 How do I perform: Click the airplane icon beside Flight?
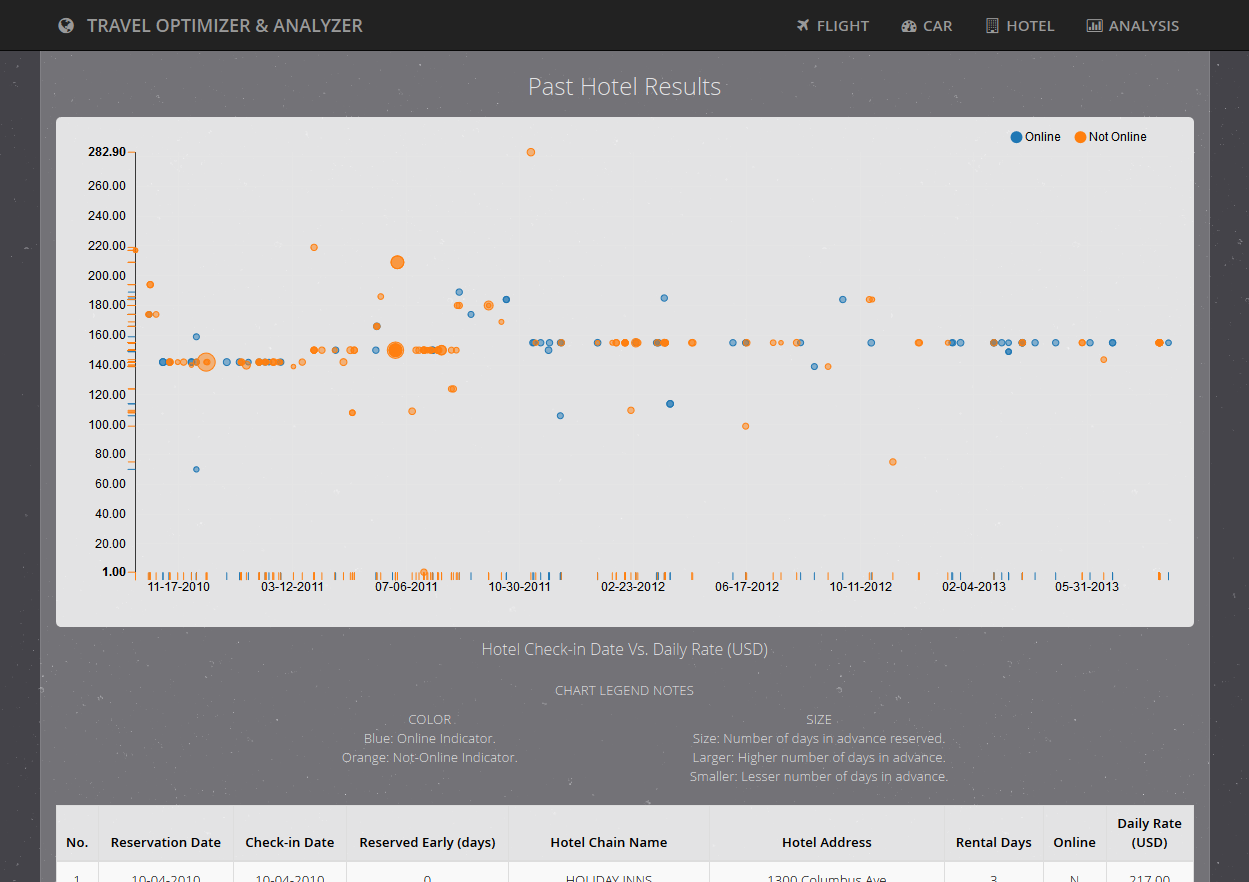tap(803, 26)
